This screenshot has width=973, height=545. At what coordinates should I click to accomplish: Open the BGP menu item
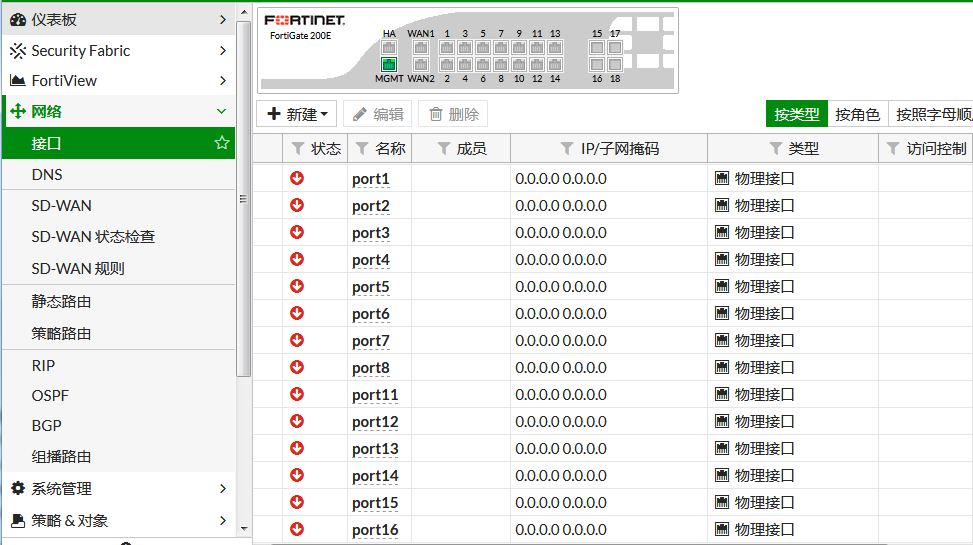point(119,426)
